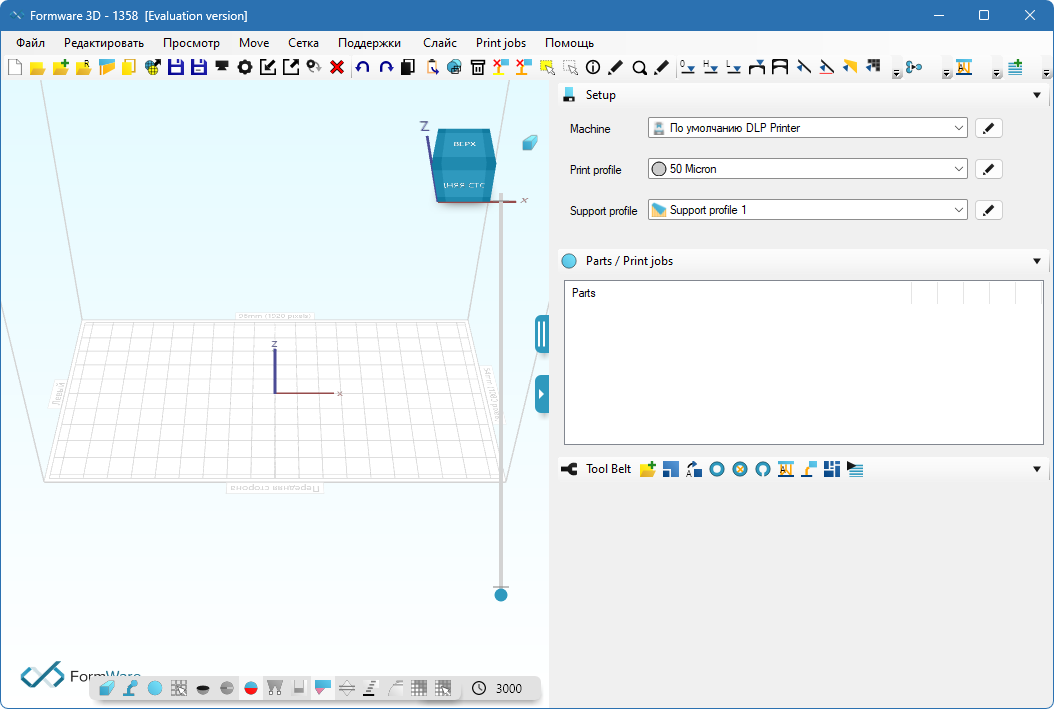Screen dimensions: 1054x709
Task: Click the clipboard paste icon
Action: pos(432,67)
